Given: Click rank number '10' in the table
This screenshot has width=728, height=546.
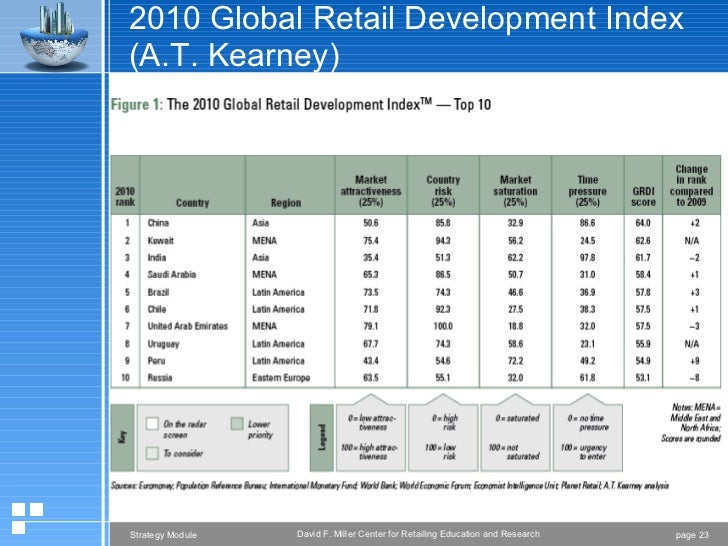Looking at the screenshot, I should (125, 378).
